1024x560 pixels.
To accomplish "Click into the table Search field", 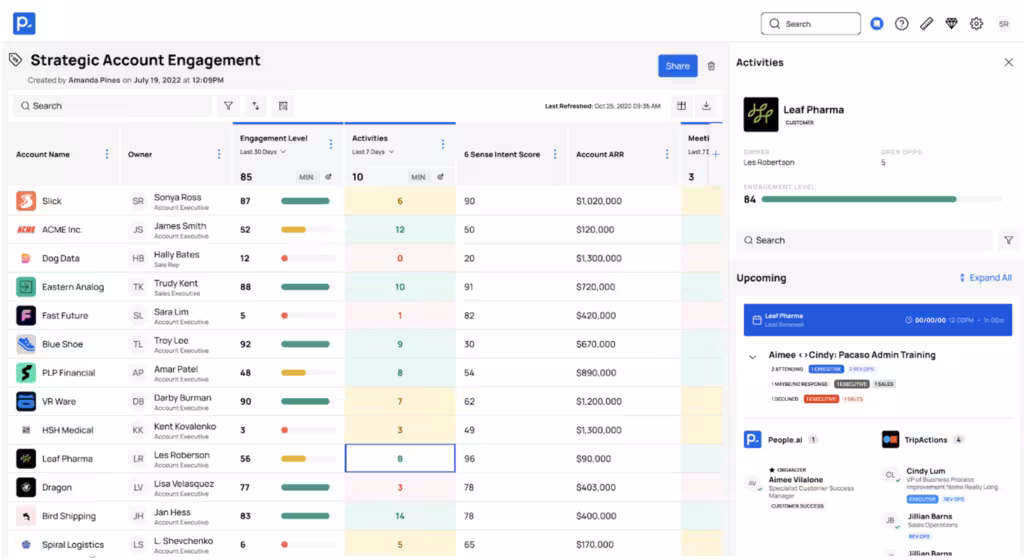I will pos(112,106).
